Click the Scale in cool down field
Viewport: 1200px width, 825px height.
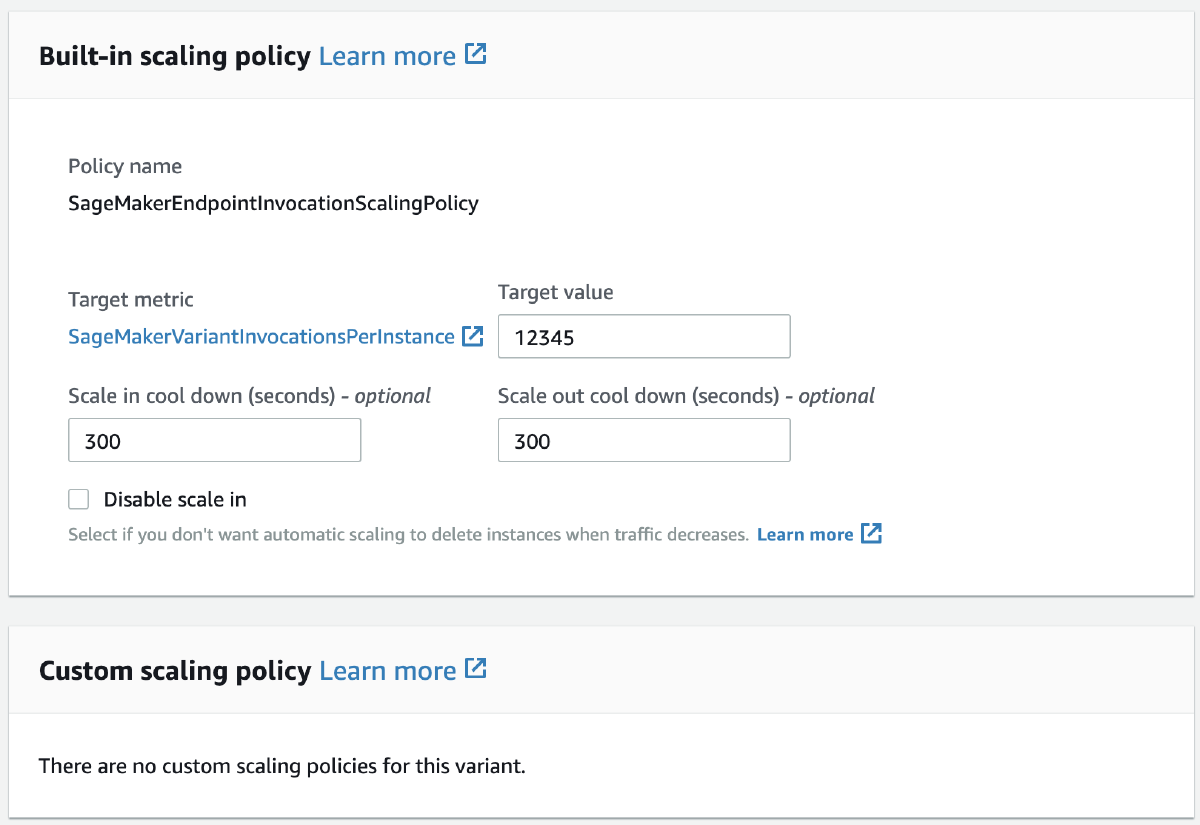(x=214, y=441)
